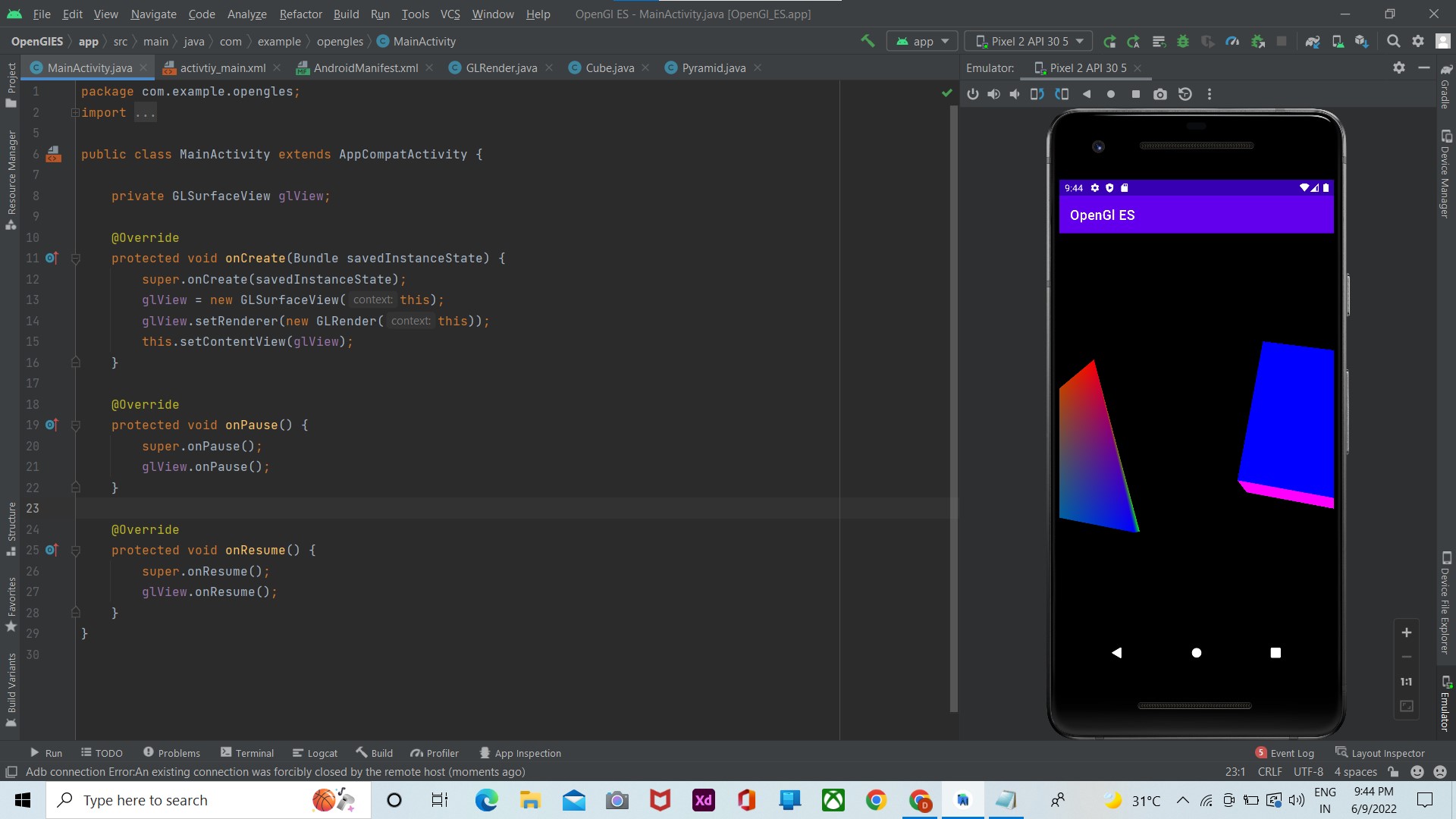Toggle emulator power button
1456x819 pixels.
(973, 94)
